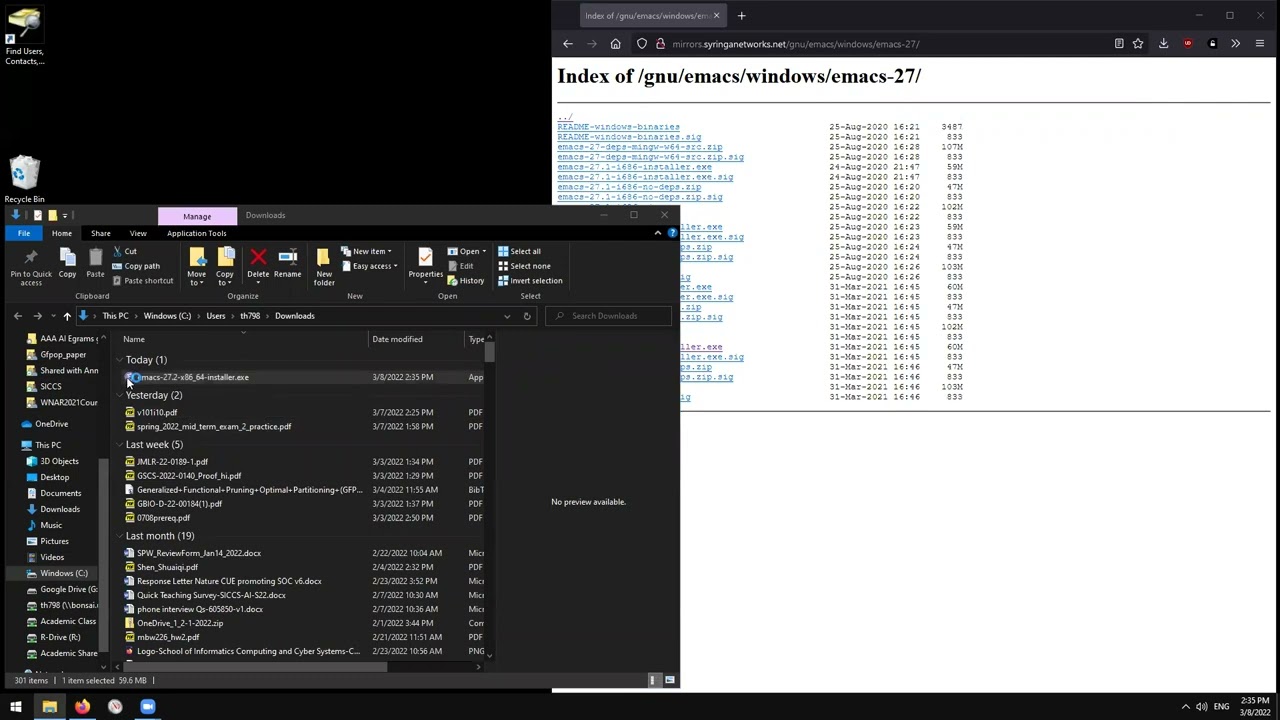Collapse the Last week (5) group
The image size is (1280, 720).
pos(120,445)
